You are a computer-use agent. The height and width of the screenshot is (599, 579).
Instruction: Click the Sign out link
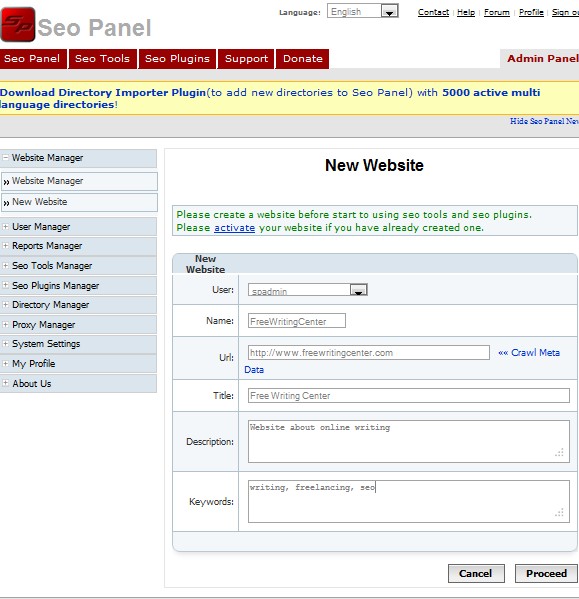point(565,12)
